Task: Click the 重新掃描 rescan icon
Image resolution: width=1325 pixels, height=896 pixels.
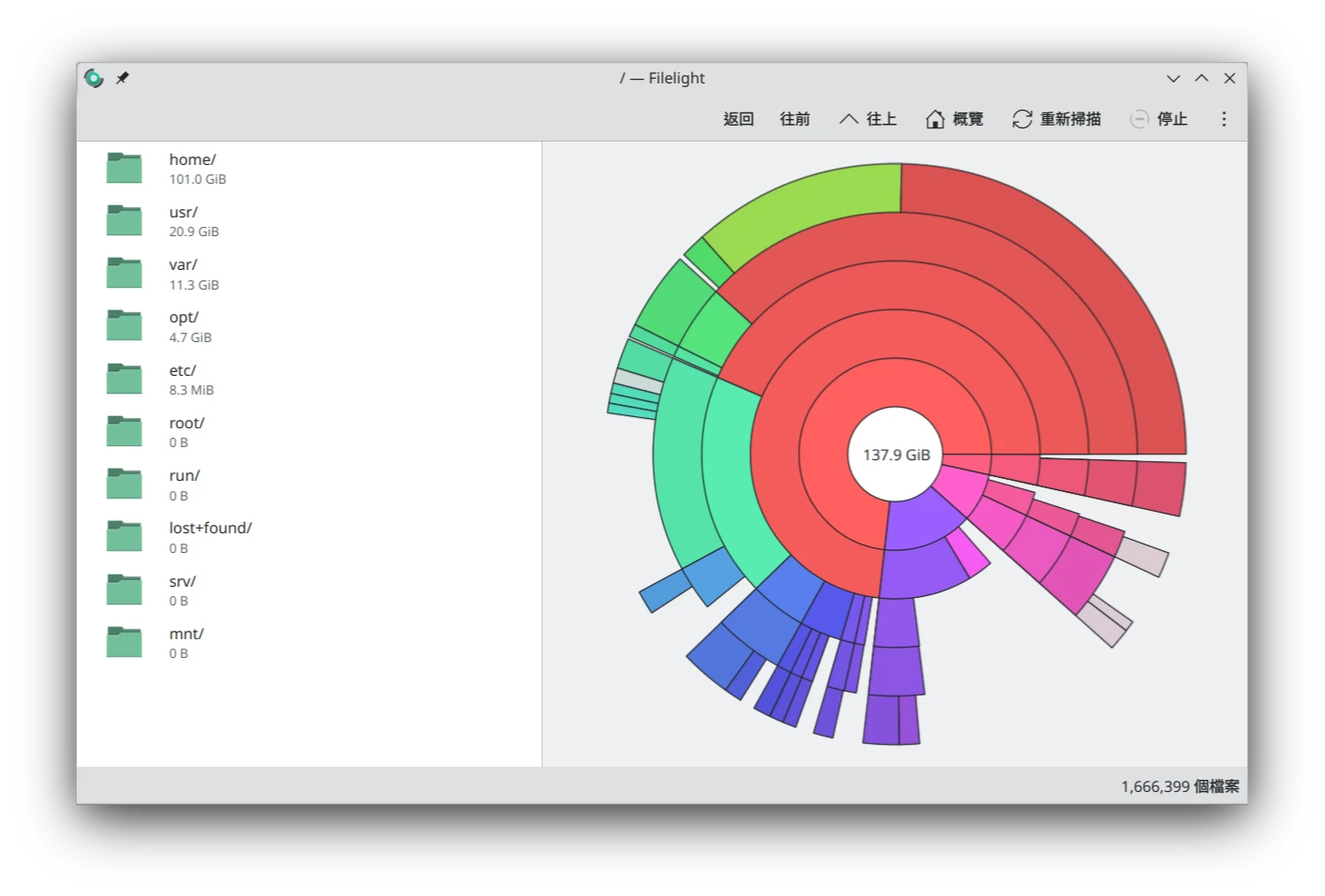Action: [x=1022, y=119]
